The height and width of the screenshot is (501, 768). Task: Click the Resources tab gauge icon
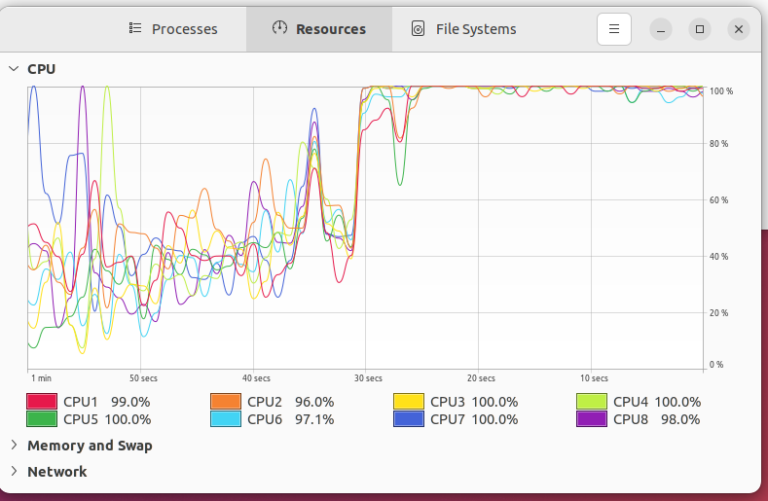tap(280, 29)
